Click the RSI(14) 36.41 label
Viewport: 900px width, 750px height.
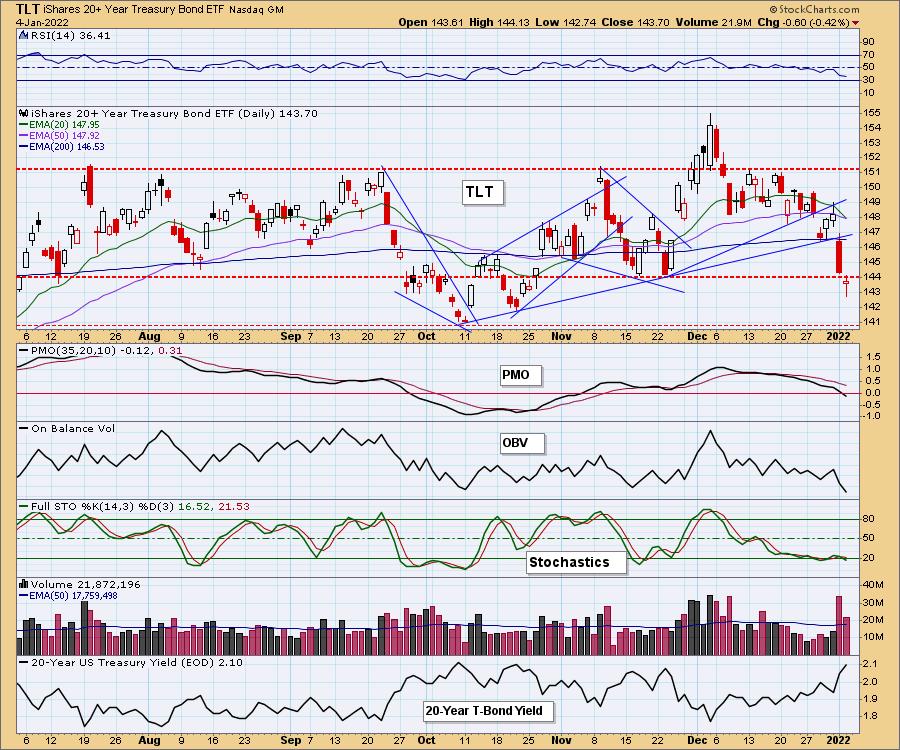(70, 36)
